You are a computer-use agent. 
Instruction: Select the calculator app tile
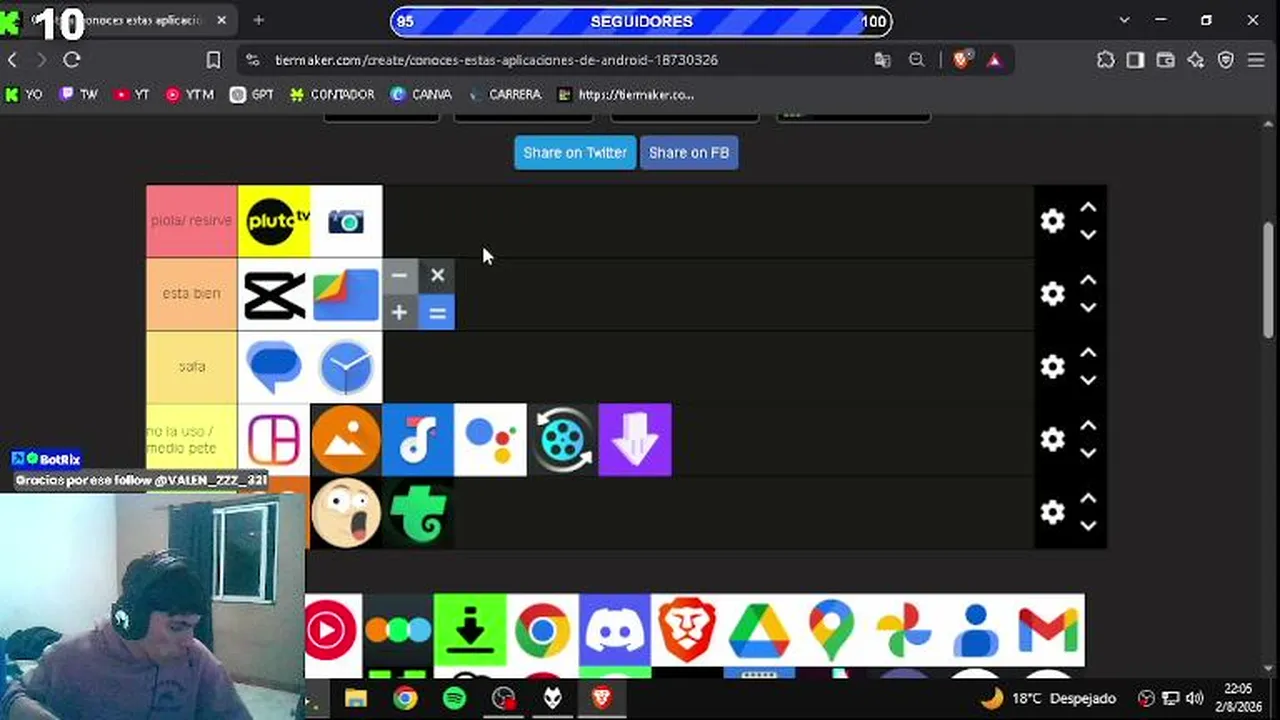418,294
